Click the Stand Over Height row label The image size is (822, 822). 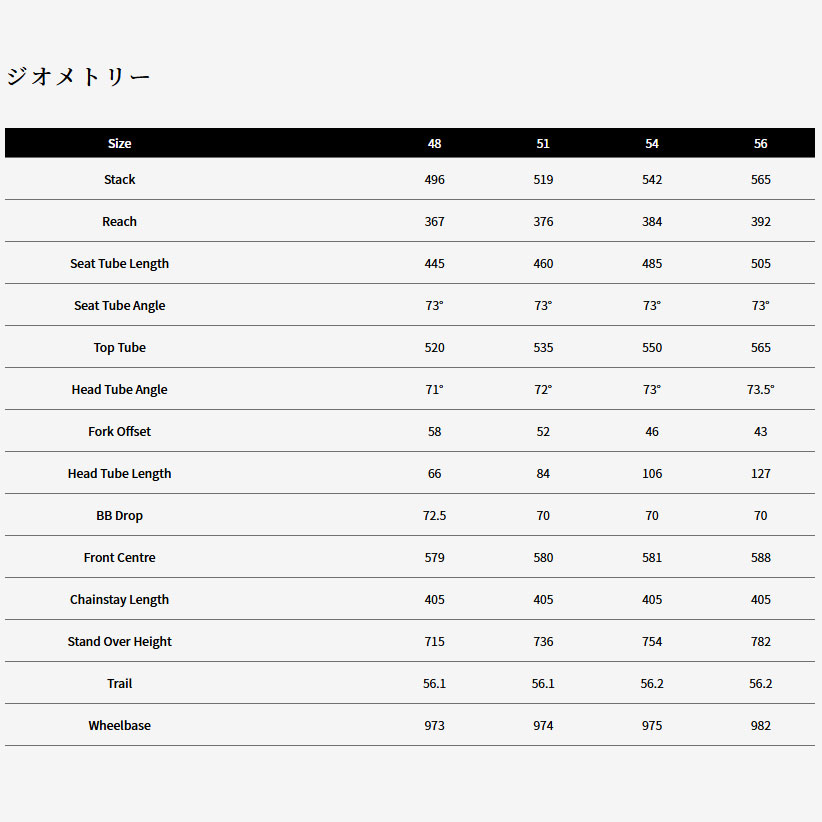point(120,642)
